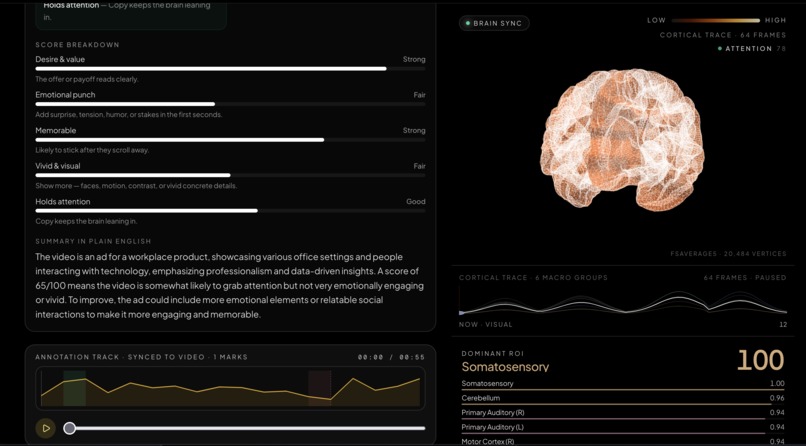Click the red highlighted annotation region
The image size is (806, 446).
click(x=319, y=388)
